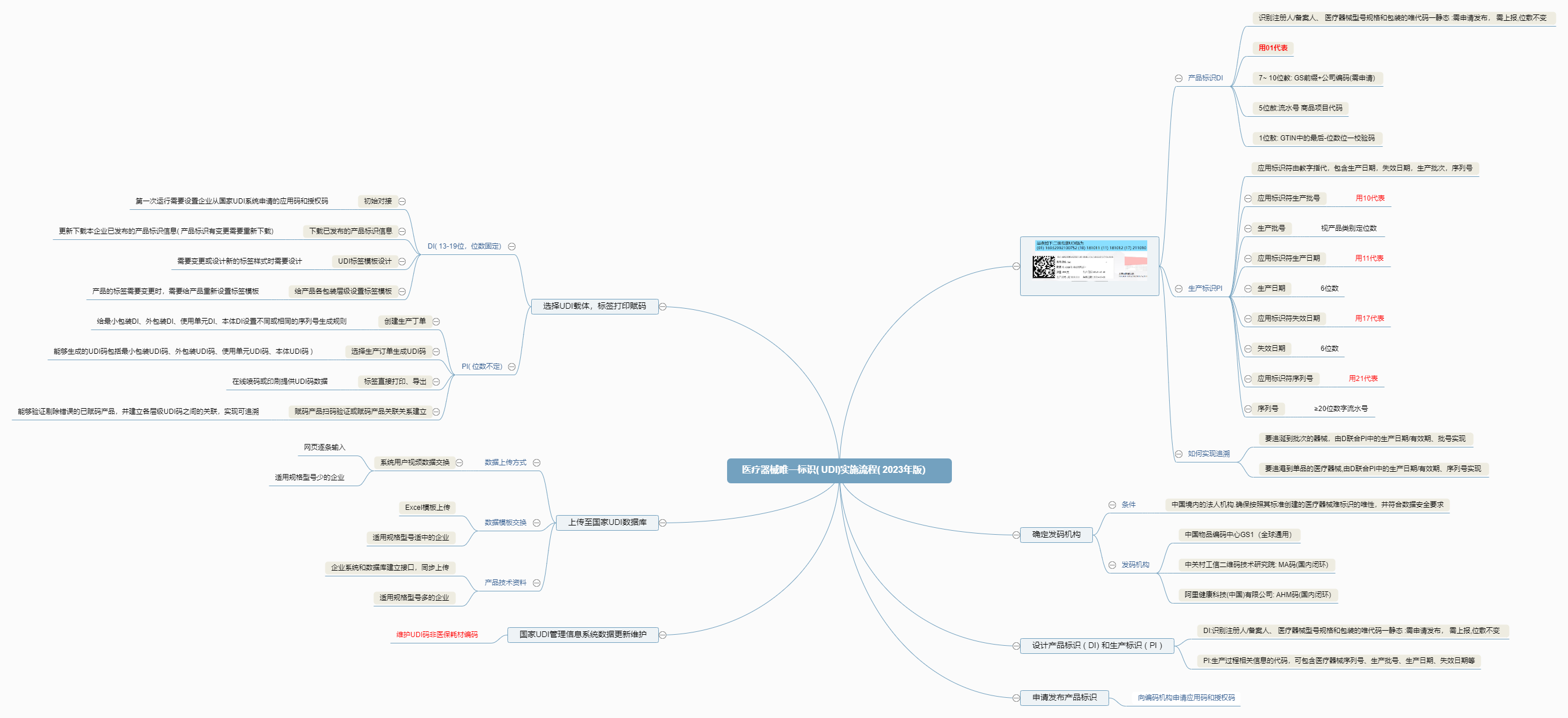Collapse the 选择UDI载体，标签打印赋码 node
Image resolution: width=1568 pixels, height=718 pixels.
(663, 306)
